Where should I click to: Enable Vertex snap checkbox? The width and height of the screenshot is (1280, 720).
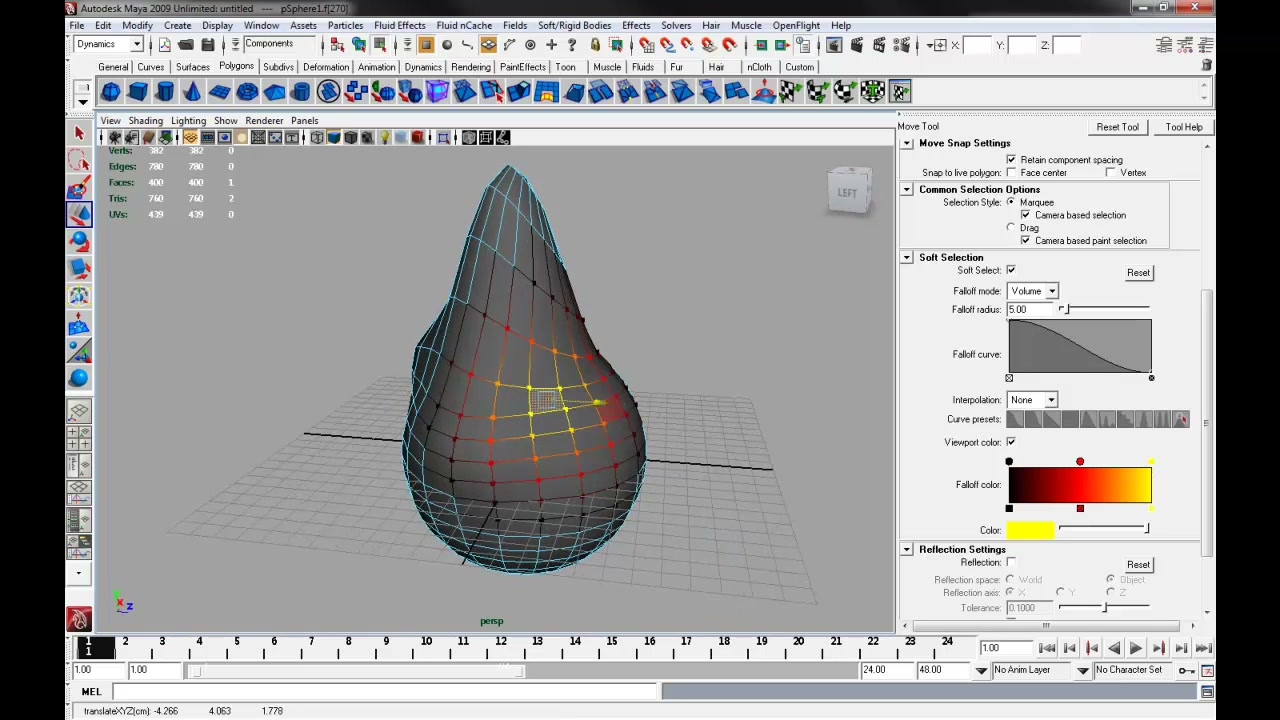pos(1111,173)
